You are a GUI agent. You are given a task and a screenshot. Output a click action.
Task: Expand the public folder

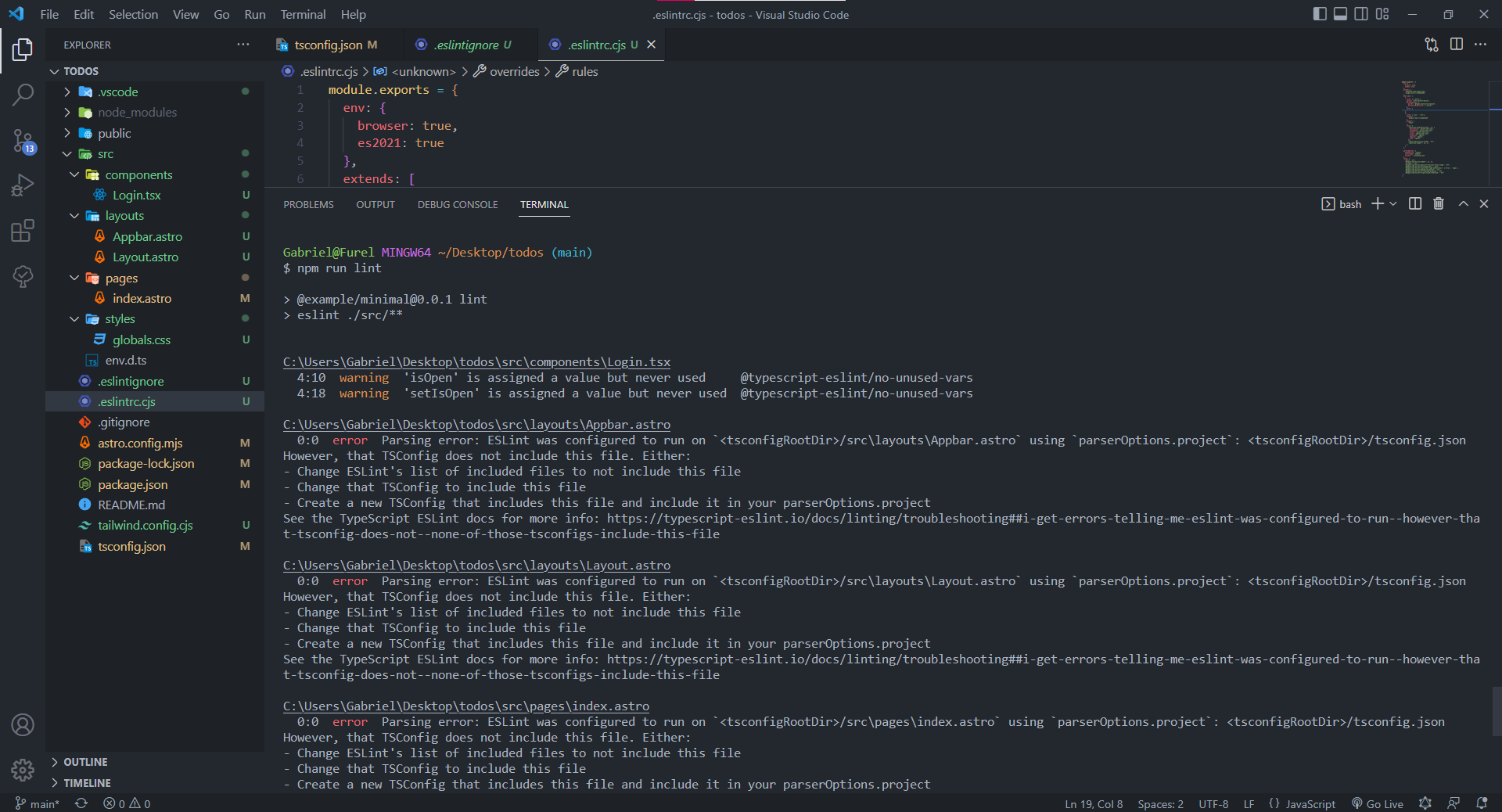click(x=155, y=133)
